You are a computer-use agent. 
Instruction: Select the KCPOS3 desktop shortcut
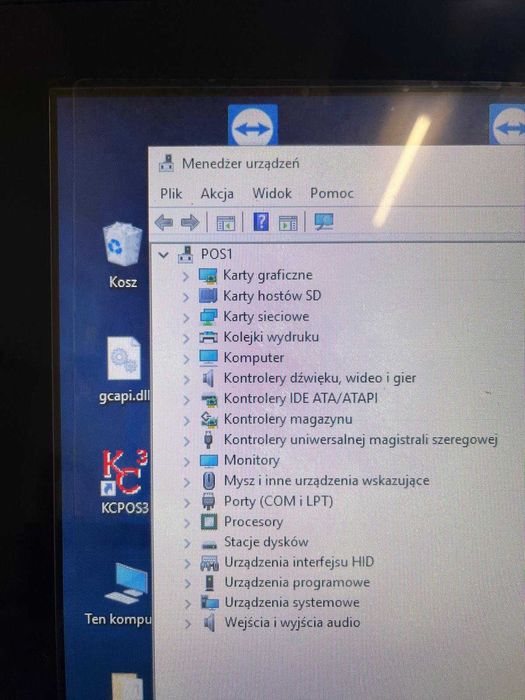[124, 483]
